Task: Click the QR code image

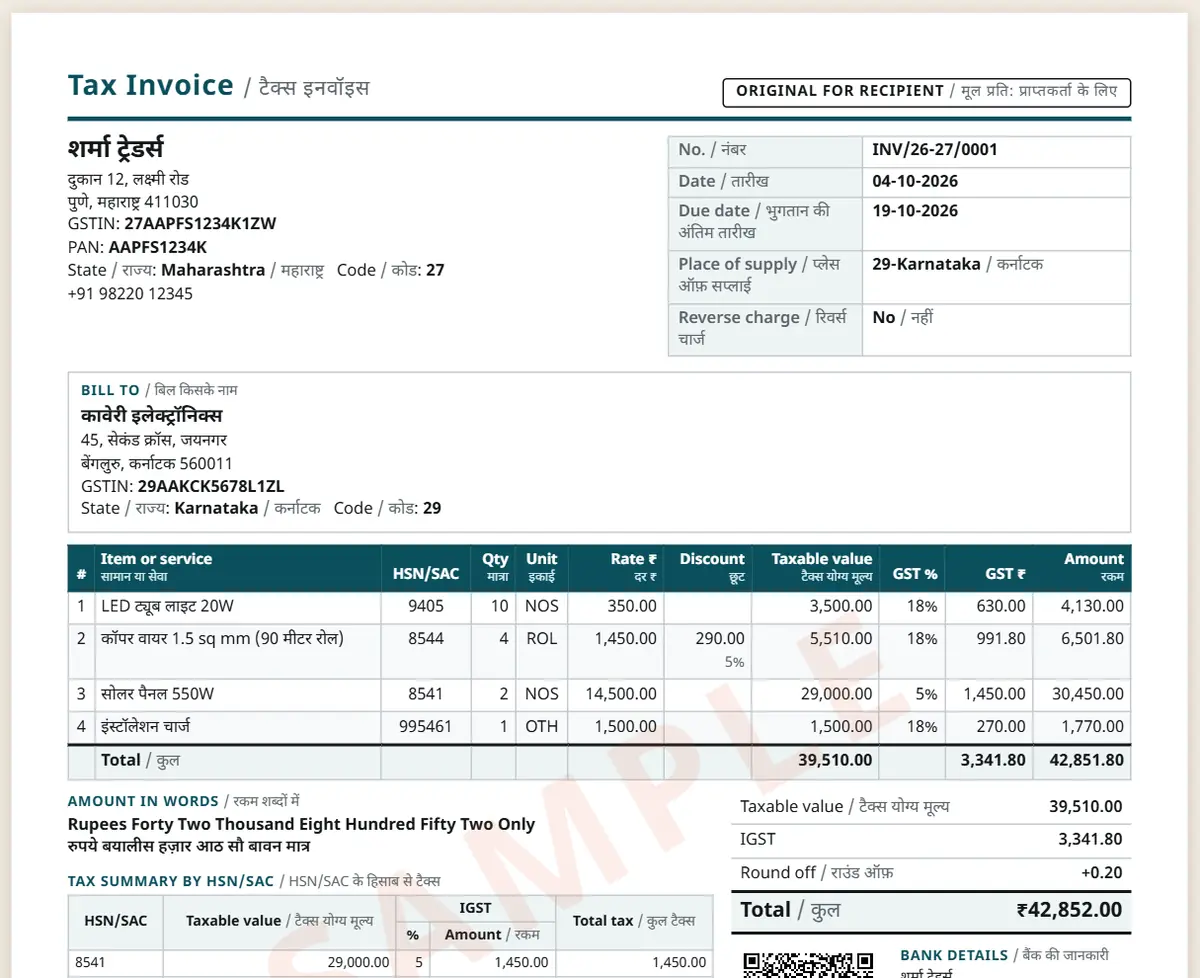Action: pyautogui.click(x=808, y=964)
